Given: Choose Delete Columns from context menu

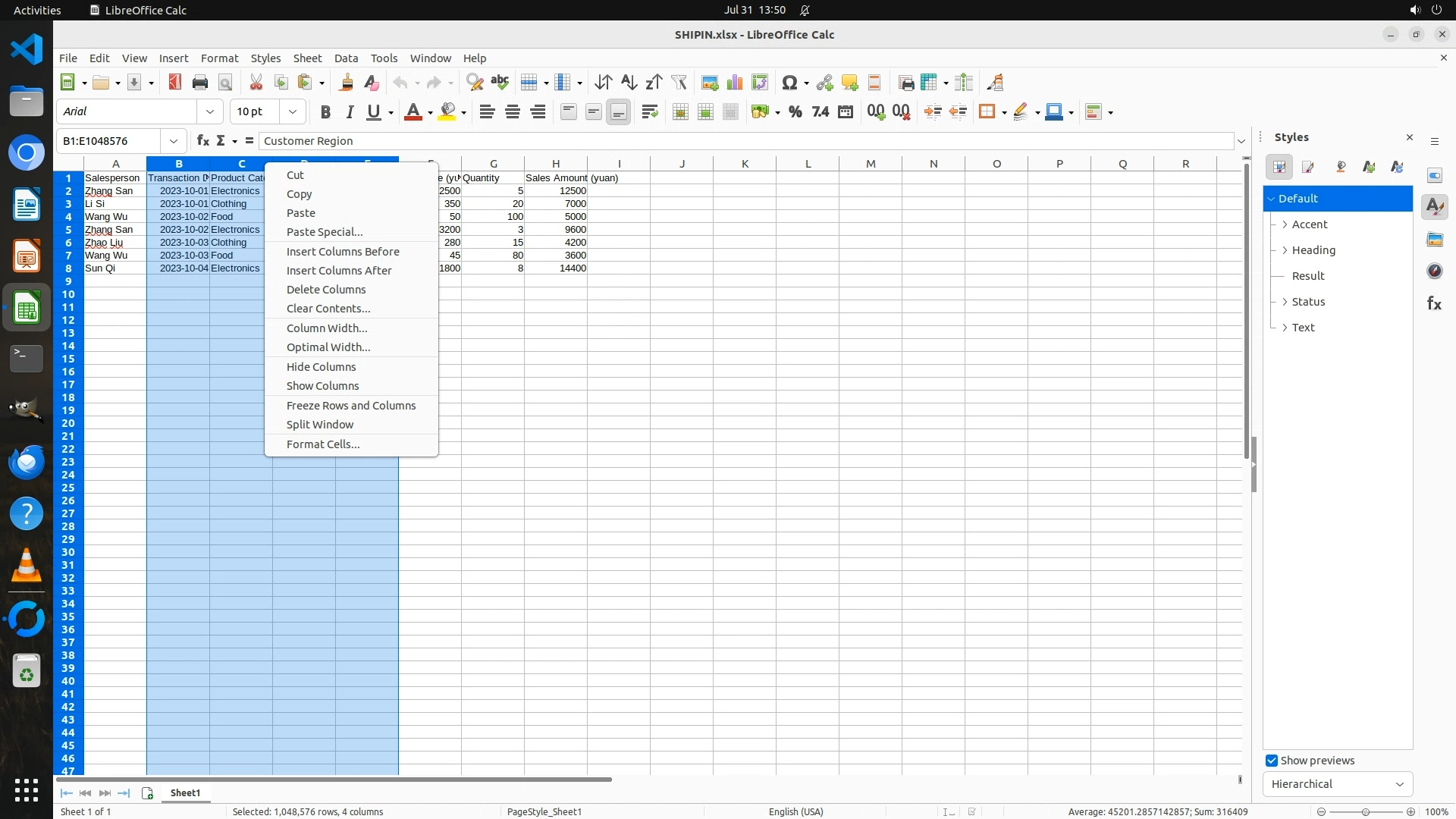Looking at the screenshot, I should 326,290.
